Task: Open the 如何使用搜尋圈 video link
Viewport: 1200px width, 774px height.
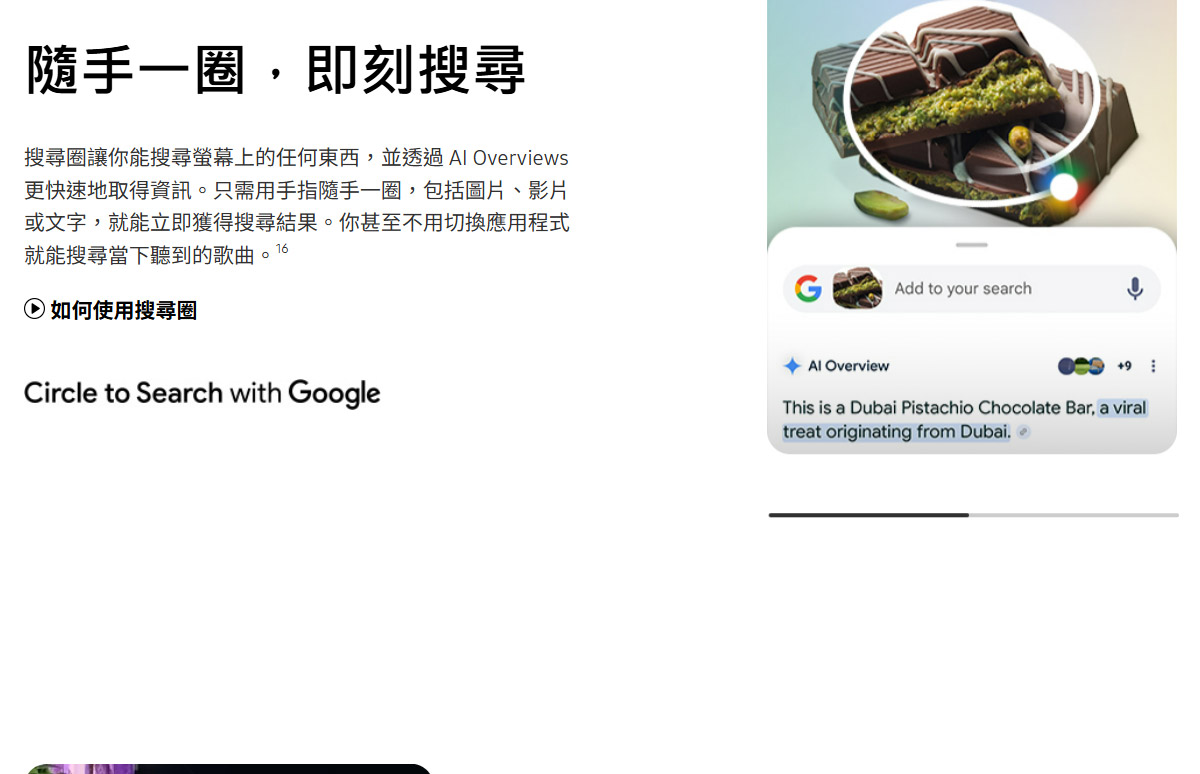Action: click(111, 310)
